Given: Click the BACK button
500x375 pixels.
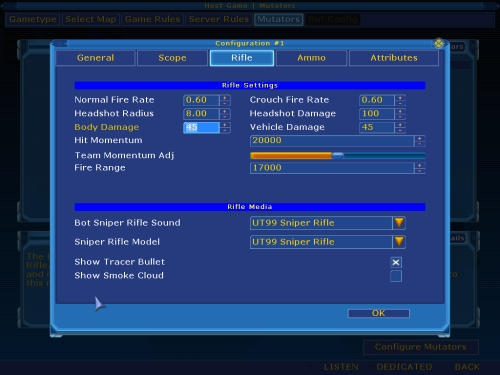Looking at the screenshot, I should tap(467, 367).
